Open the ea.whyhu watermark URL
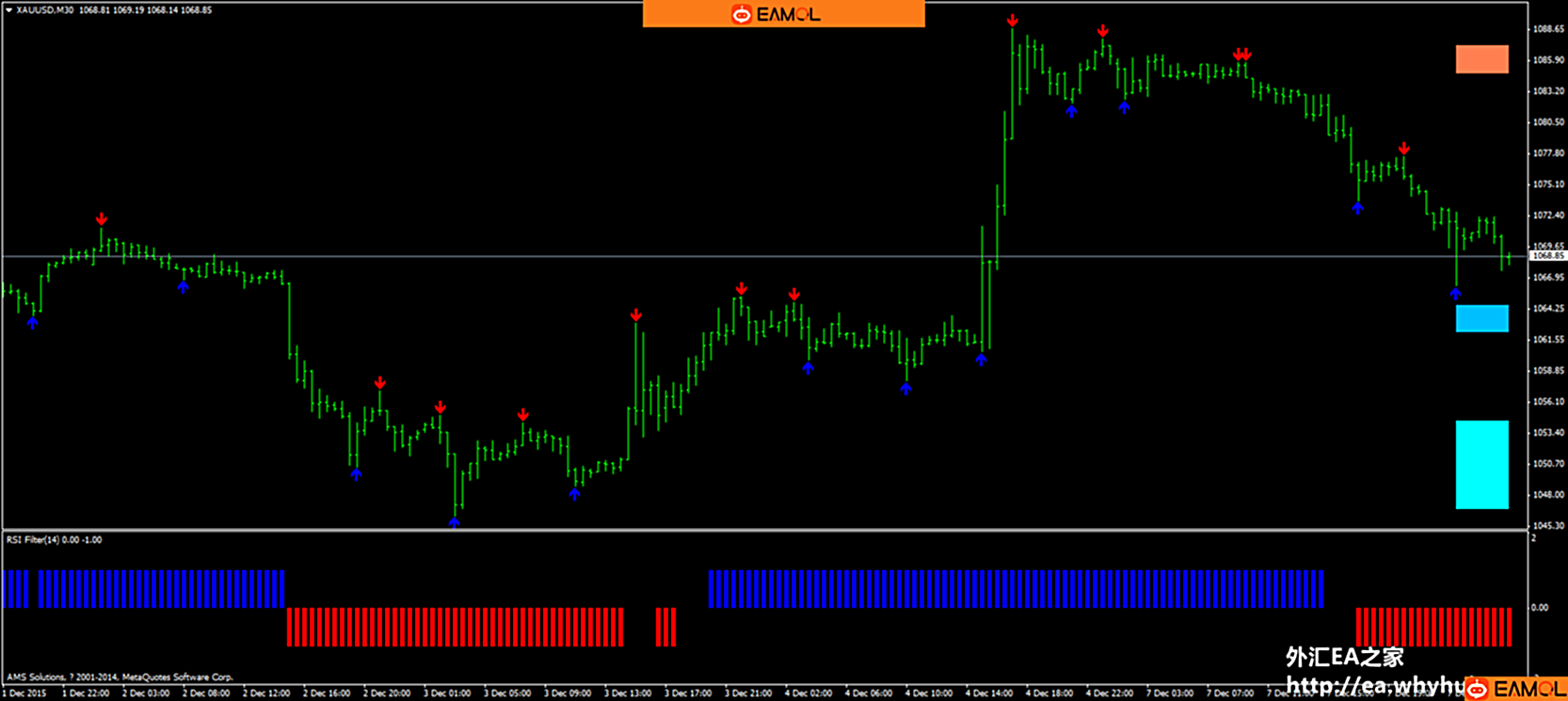The image size is (1568, 701). click(x=1374, y=684)
